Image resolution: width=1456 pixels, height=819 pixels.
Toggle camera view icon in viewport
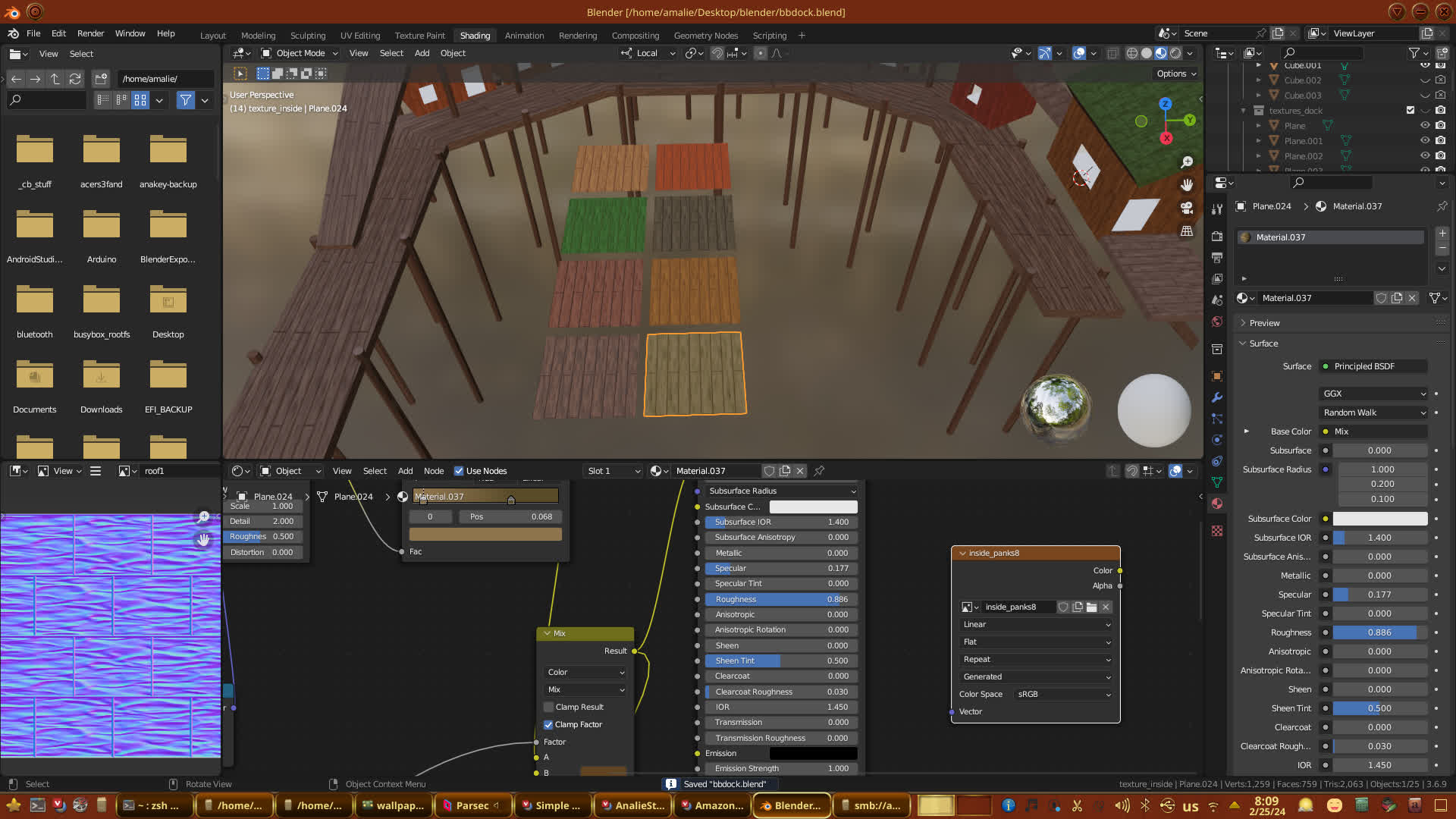click(x=1187, y=208)
